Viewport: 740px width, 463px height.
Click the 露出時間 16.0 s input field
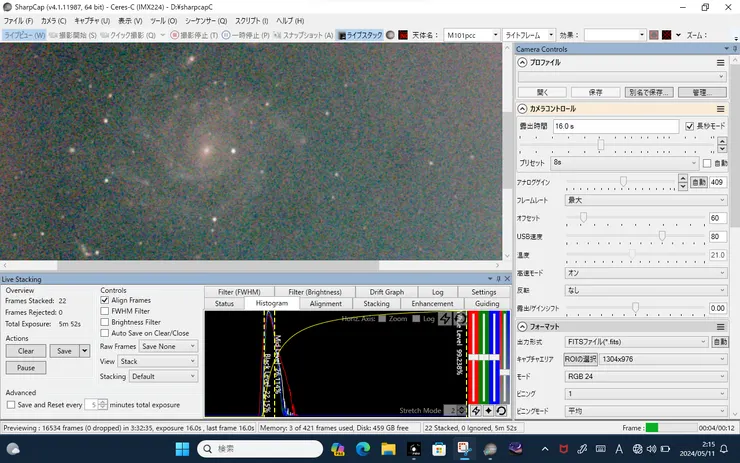[616, 126]
